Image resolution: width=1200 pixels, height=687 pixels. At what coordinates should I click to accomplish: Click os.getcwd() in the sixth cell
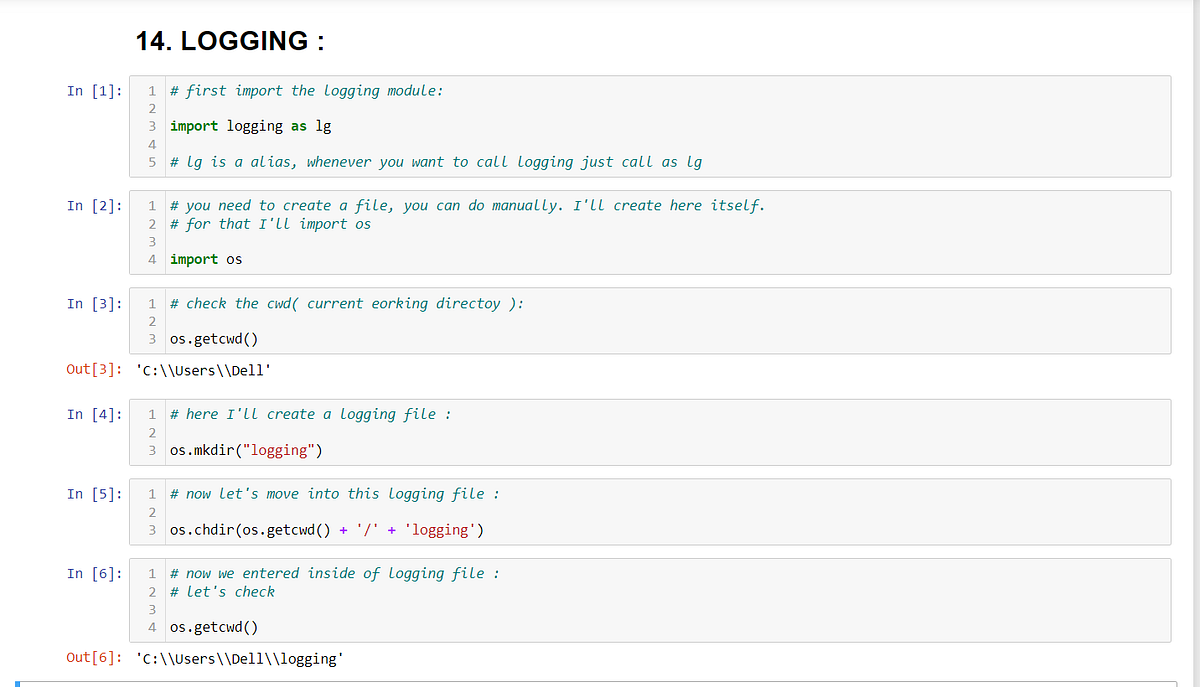point(214,628)
